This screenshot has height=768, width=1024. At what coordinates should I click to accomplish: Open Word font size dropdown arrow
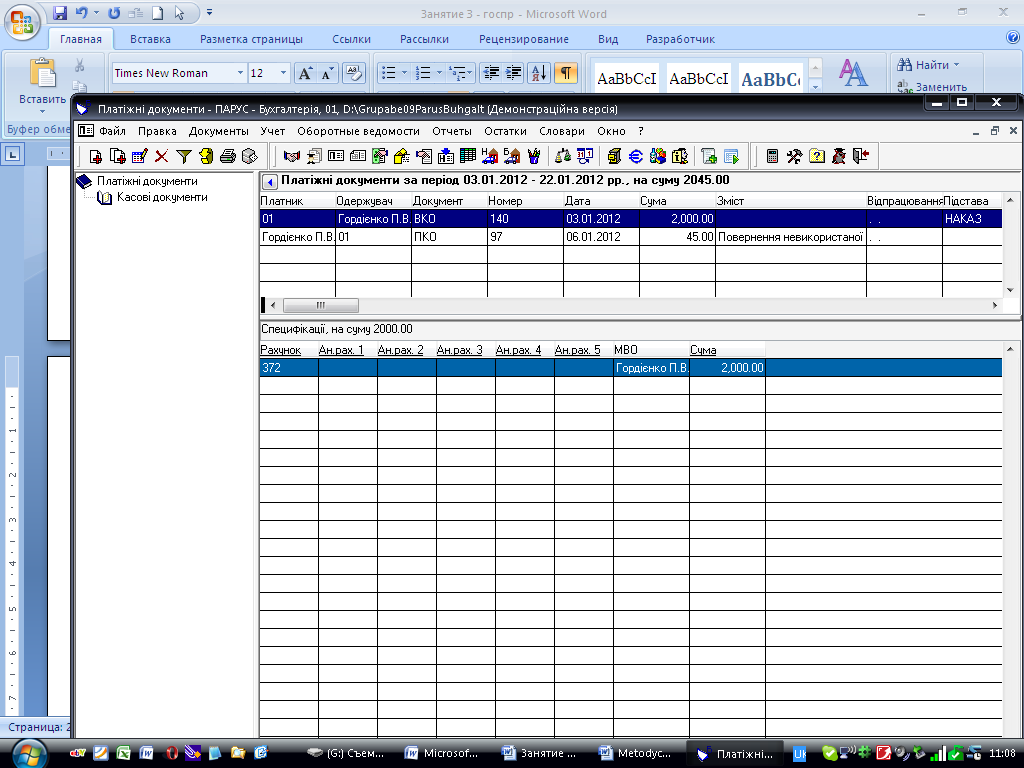[x=283, y=72]
